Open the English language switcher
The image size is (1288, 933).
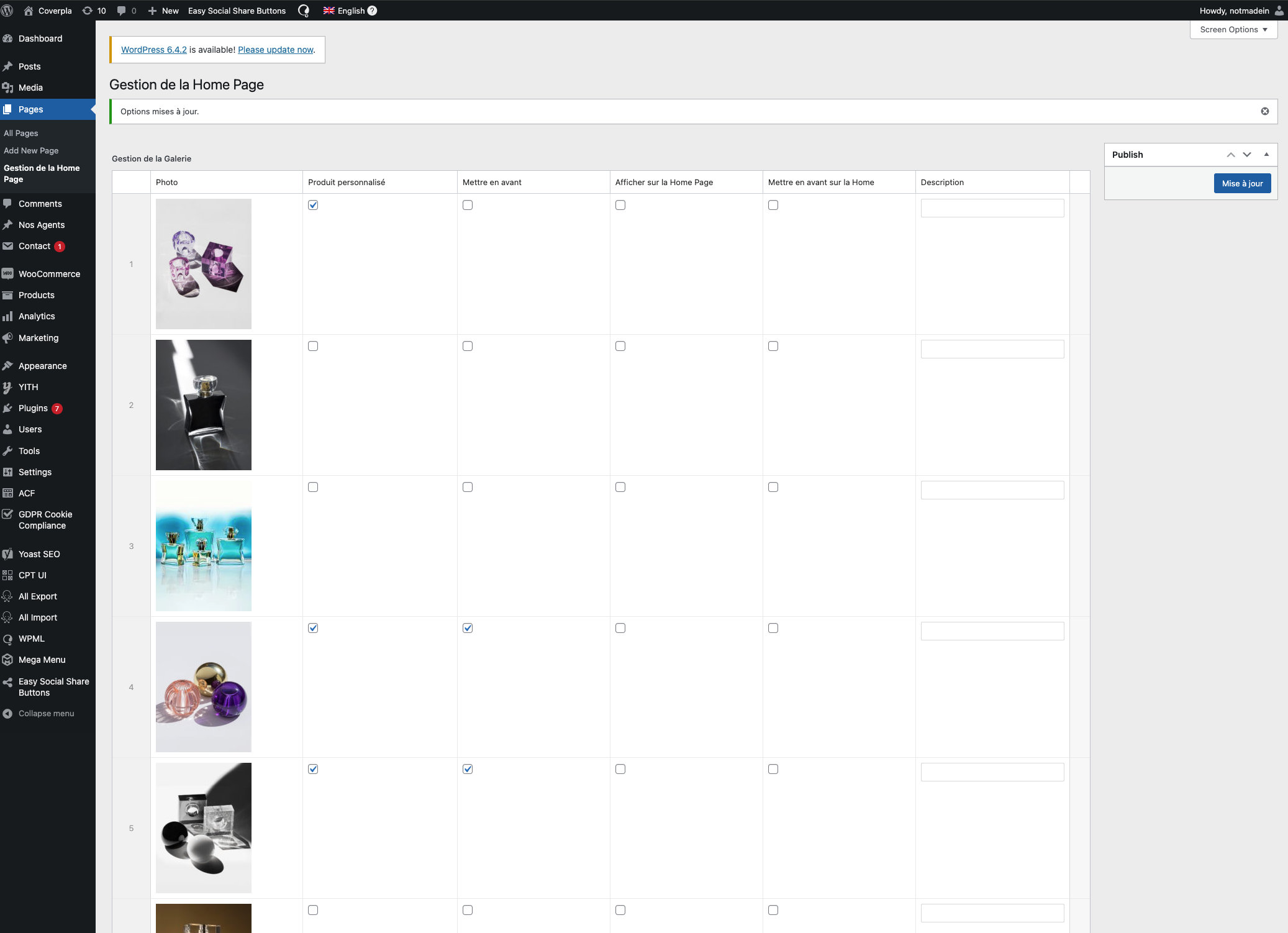(x=344, y=11)
